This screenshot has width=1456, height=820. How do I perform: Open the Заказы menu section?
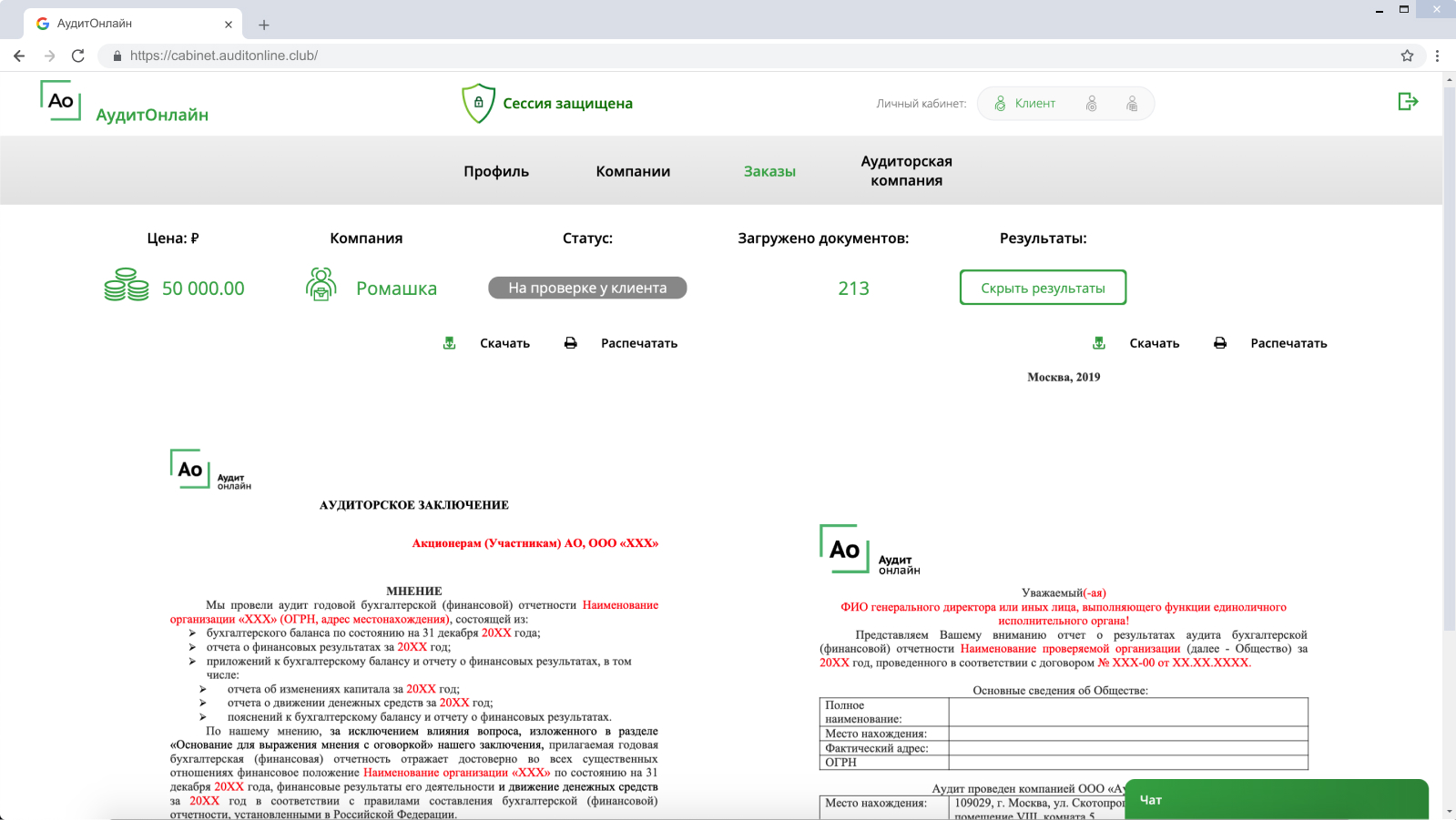tap(769, 171)
